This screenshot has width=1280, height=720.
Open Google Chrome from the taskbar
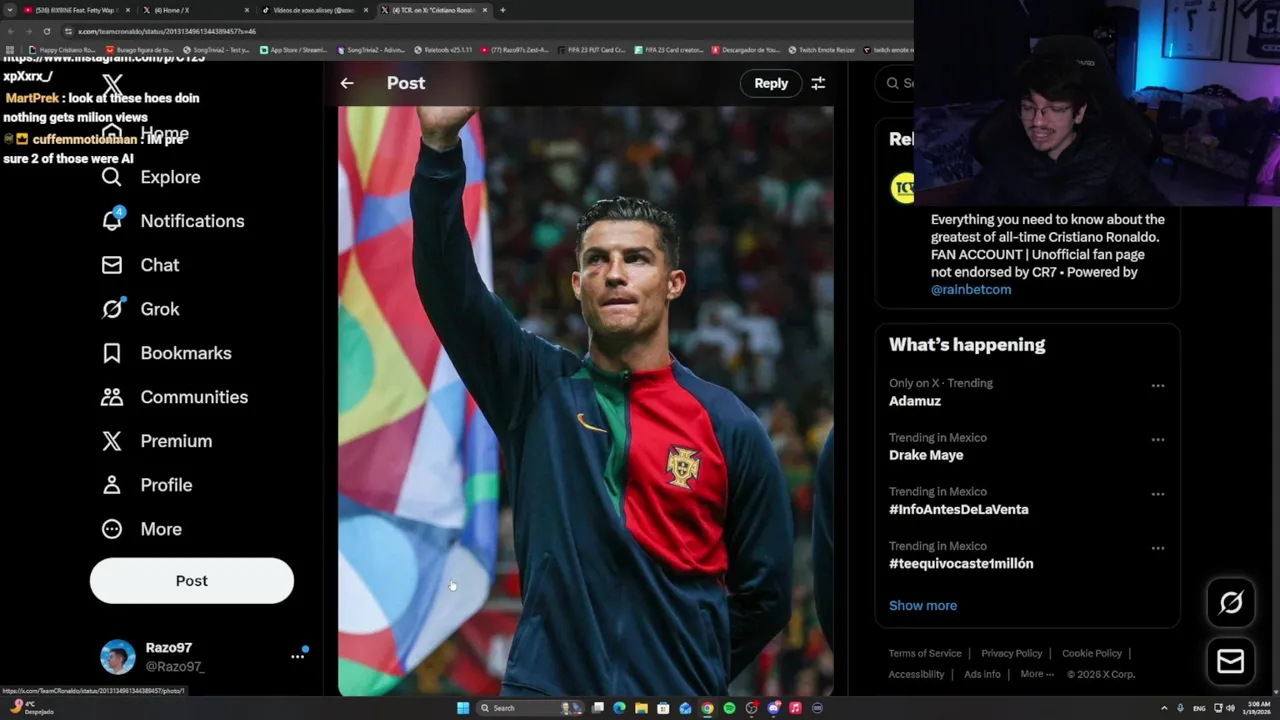(x=707, y=708)
